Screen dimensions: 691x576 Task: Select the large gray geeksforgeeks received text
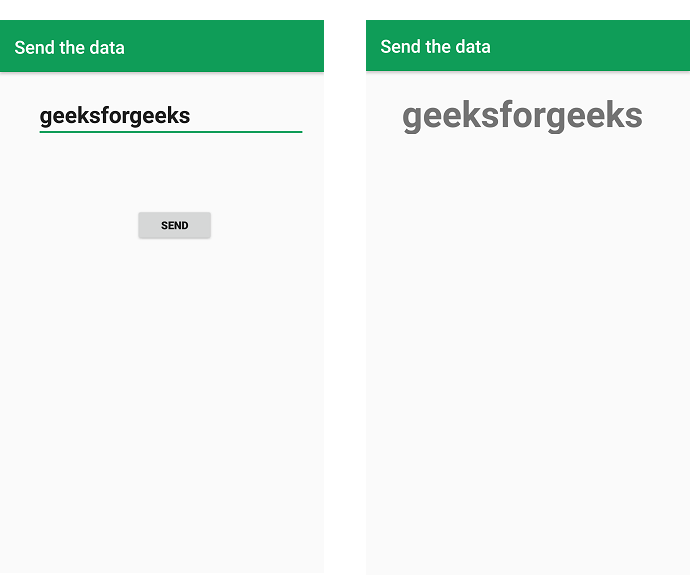pos(522,116)
